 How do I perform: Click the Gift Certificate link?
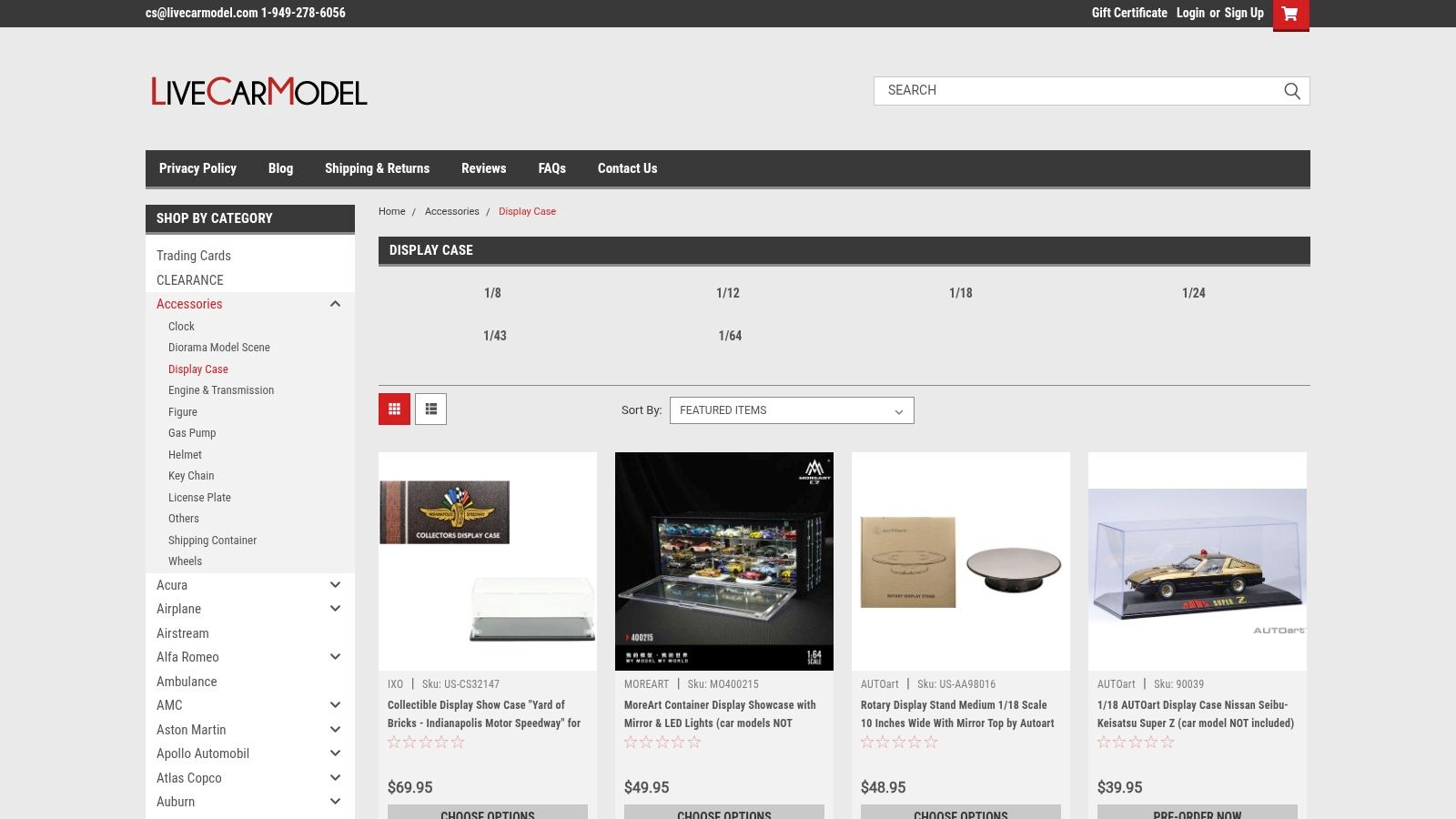[1129, 13]
